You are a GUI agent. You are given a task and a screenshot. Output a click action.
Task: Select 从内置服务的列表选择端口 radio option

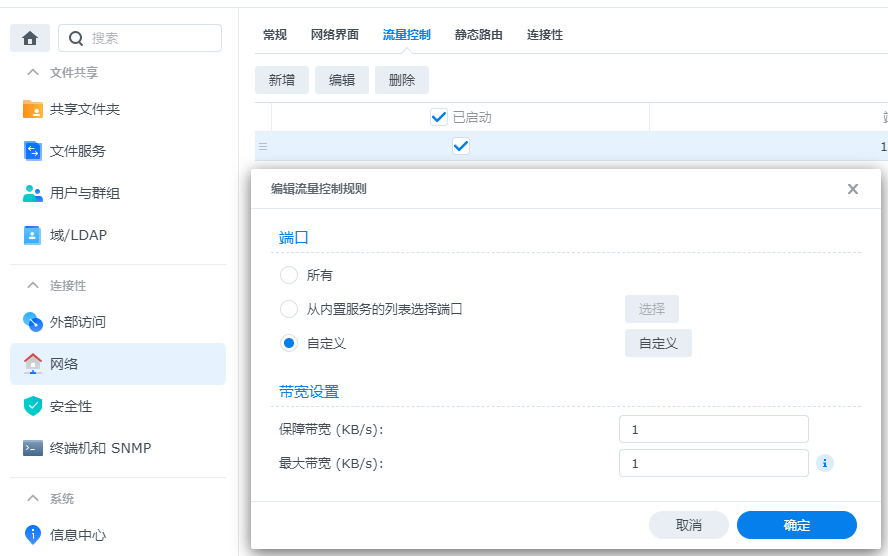point(289,309)
